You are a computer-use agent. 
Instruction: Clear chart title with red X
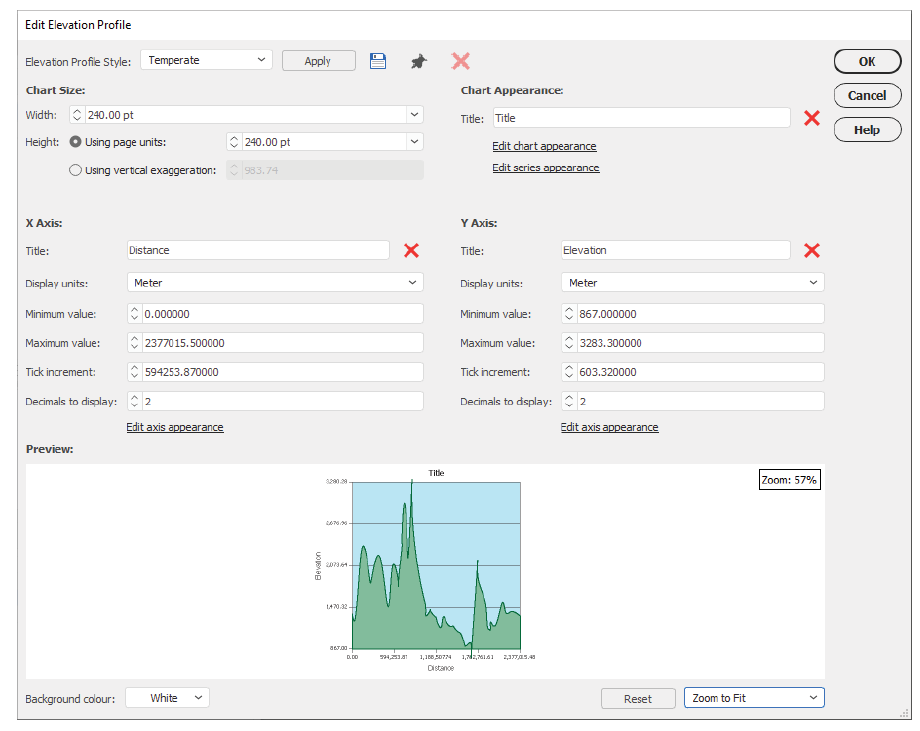point(811,118)
